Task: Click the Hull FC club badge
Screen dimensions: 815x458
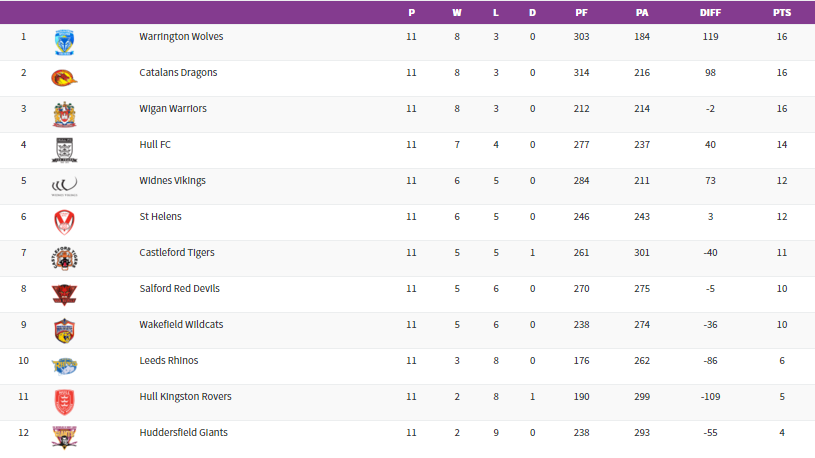Action: click(x=64, y=150)
